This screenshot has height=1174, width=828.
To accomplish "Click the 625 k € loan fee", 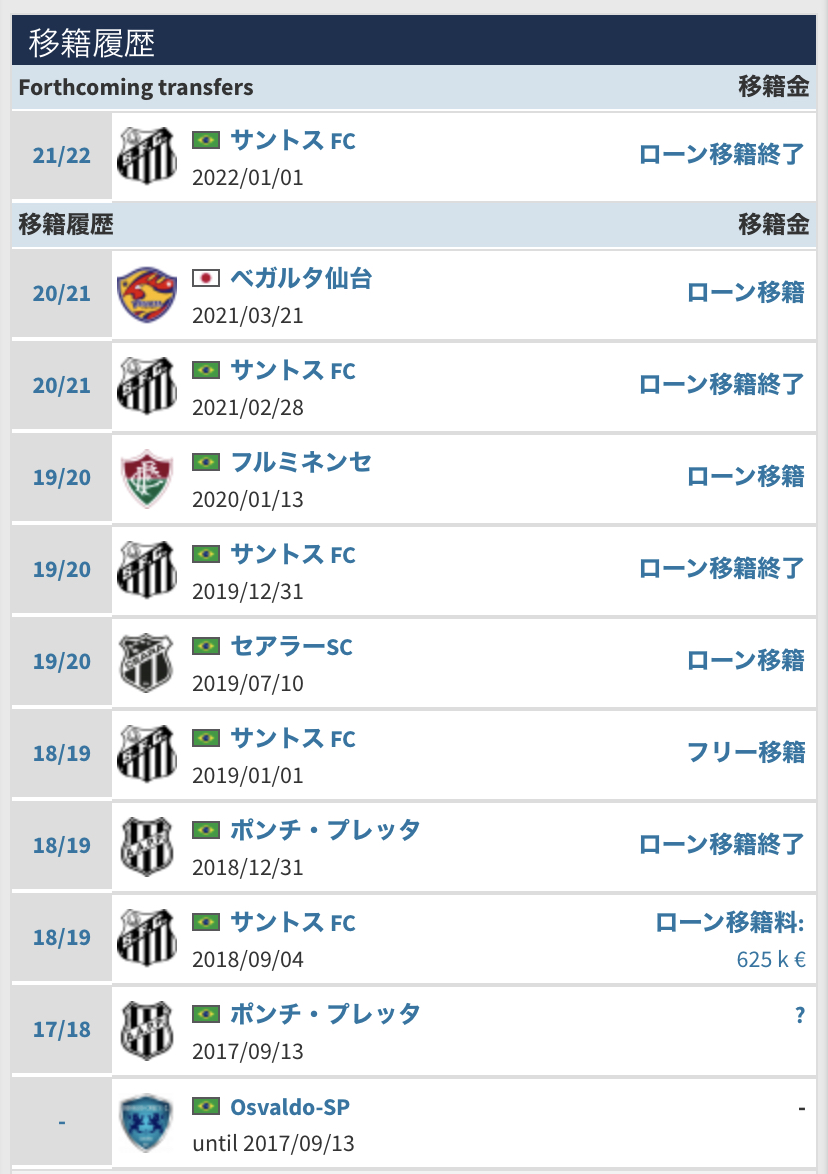I will [770, 959].
